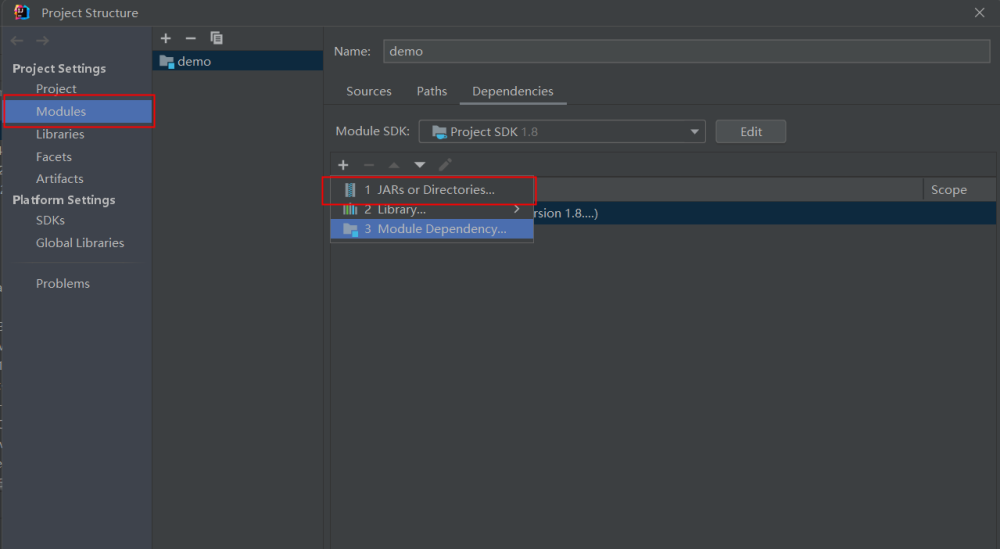Click the edit dependency pencil icon
Screen dimensions: 1000x549
445,165
